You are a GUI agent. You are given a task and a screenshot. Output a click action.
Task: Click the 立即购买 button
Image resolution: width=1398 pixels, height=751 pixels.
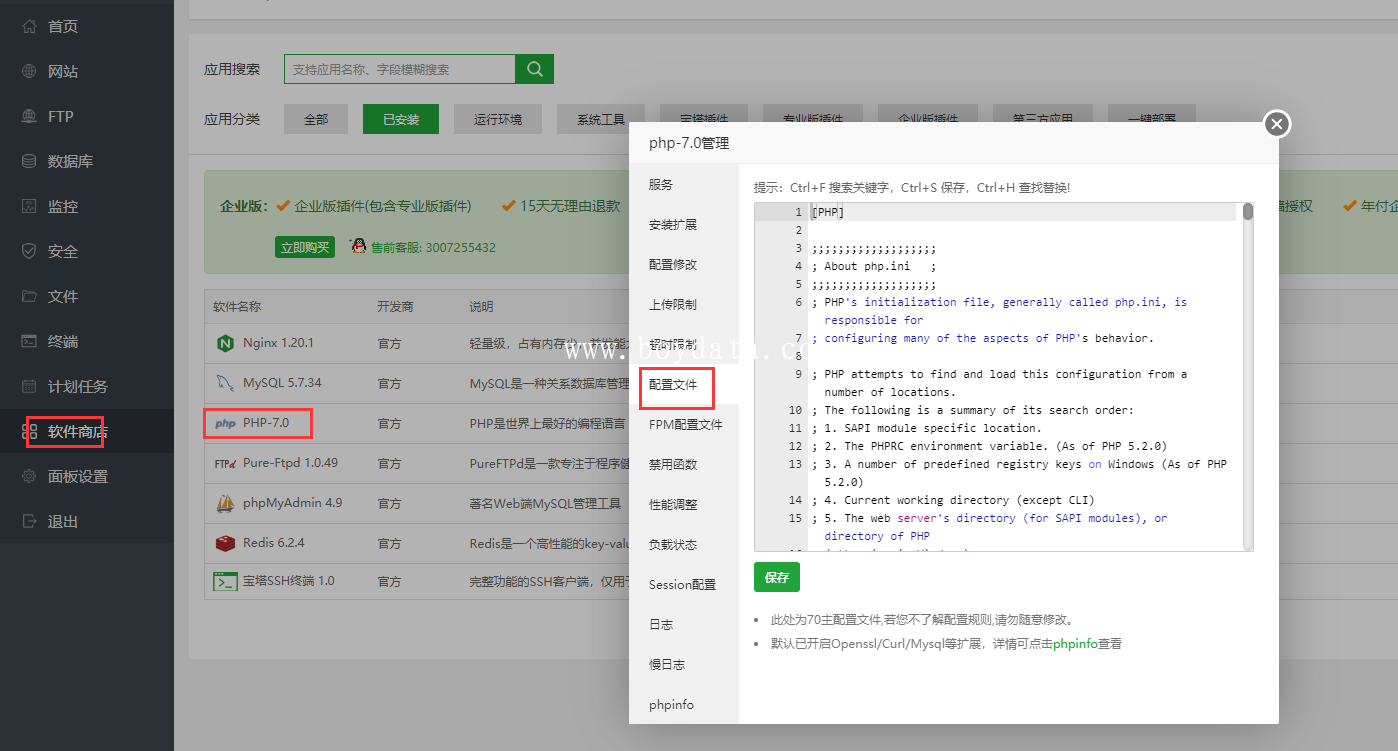click(305, 247)
